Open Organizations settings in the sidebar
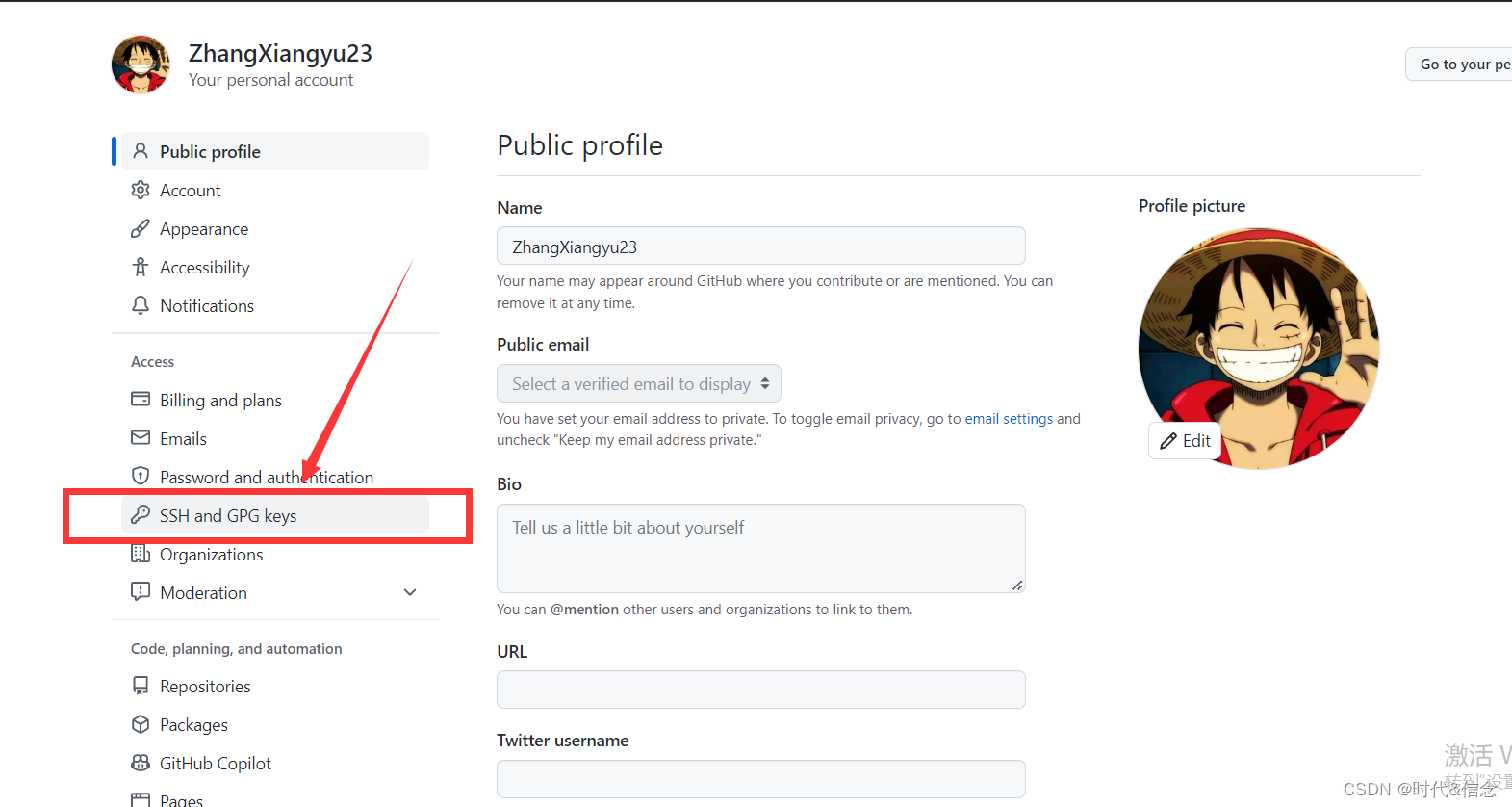This screenshot has width=1512, height=807. click(211, 555)
